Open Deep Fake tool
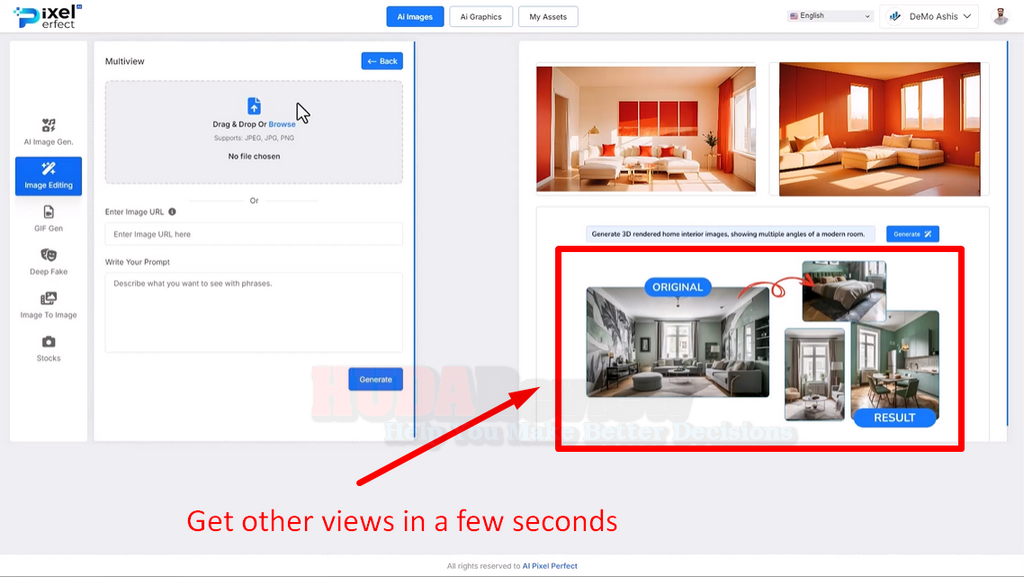Viewport: 1024px width, 577px height. click(48, 262)
